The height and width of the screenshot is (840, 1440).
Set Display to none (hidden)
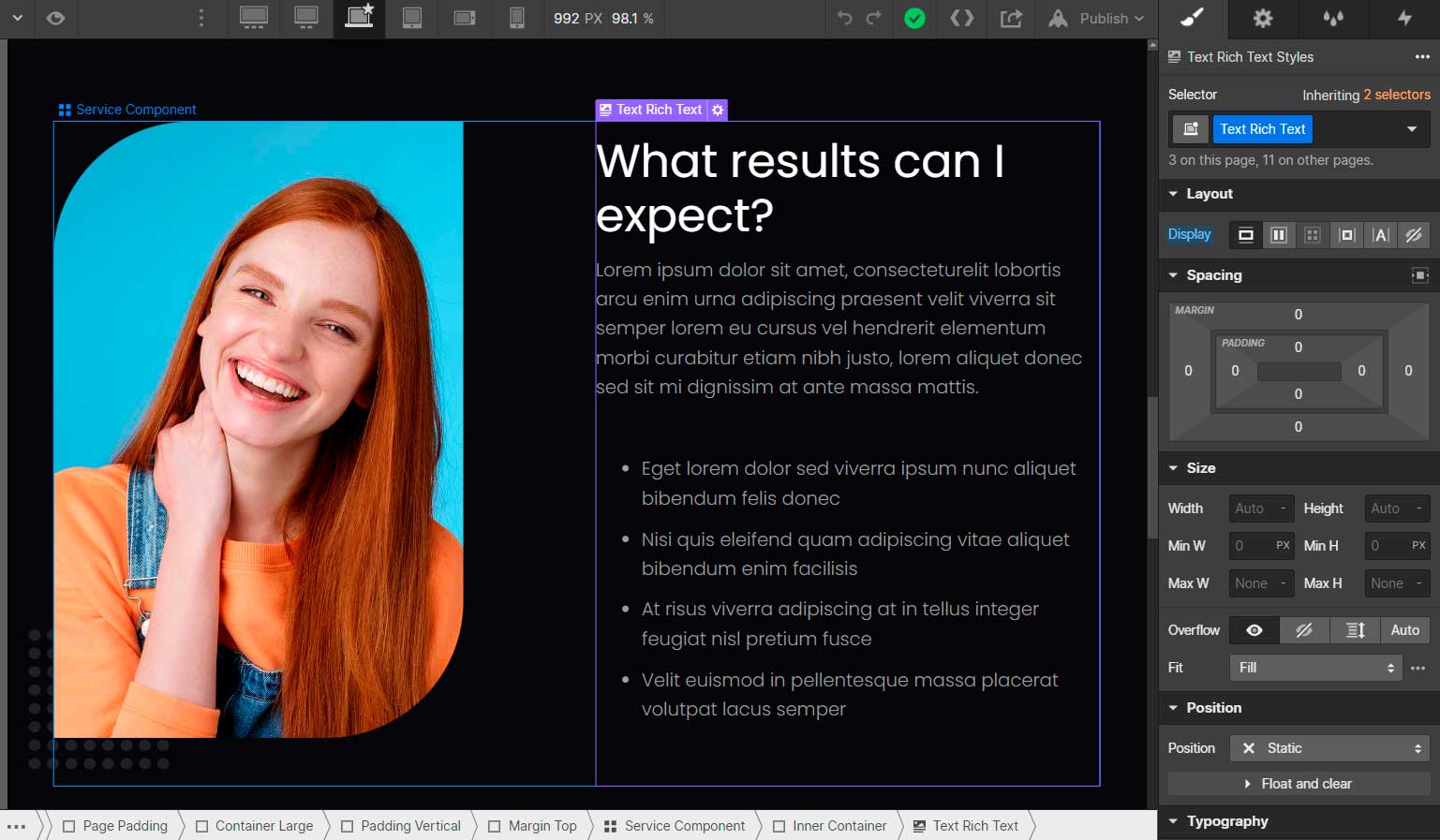tap(1414, 235)
